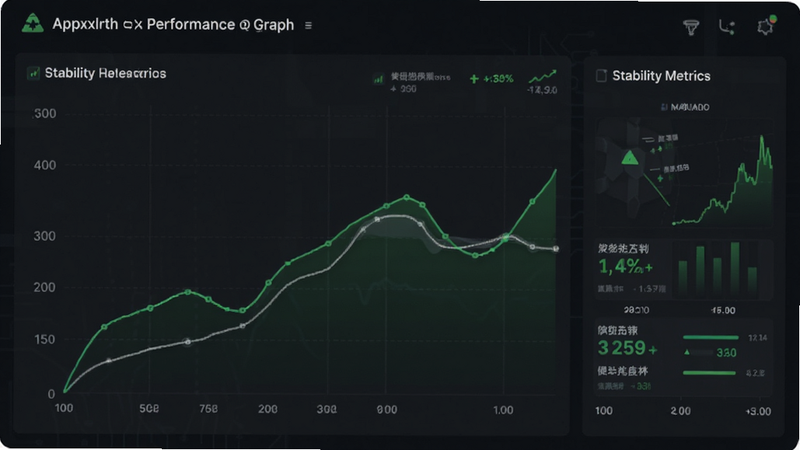Open settings gear with notification dot
800x450 pixels.
[765, 26]
